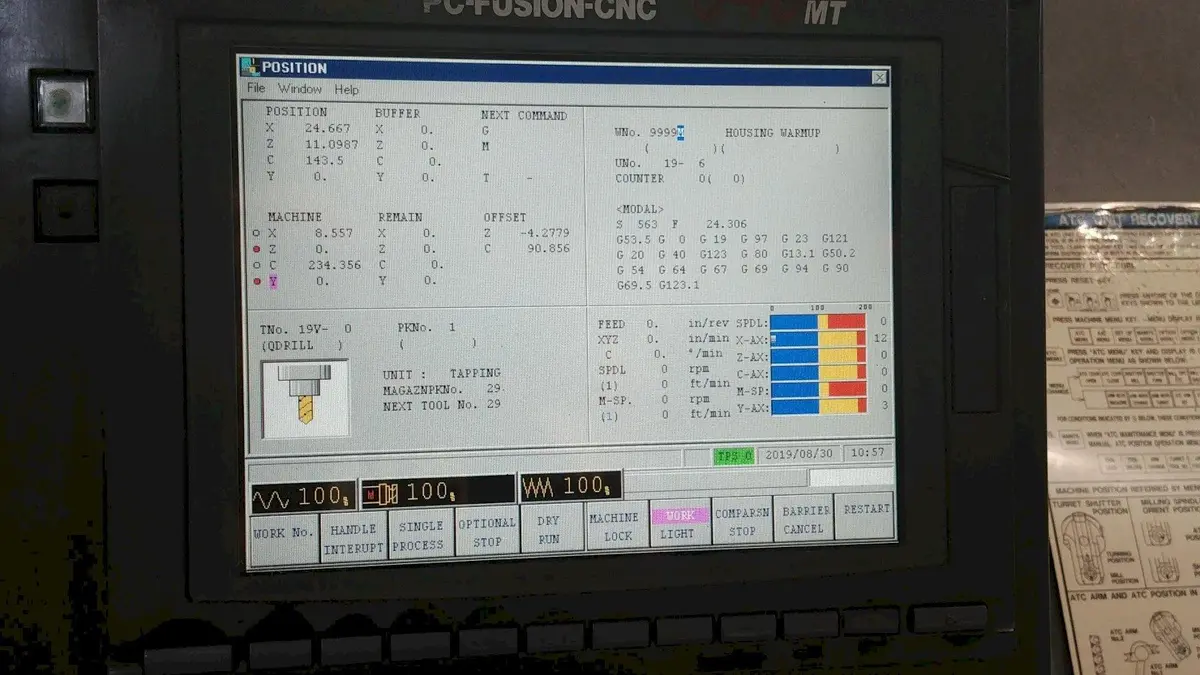Open the Window menu
This screenshot has width=1200, height=675.
point(299,90)
